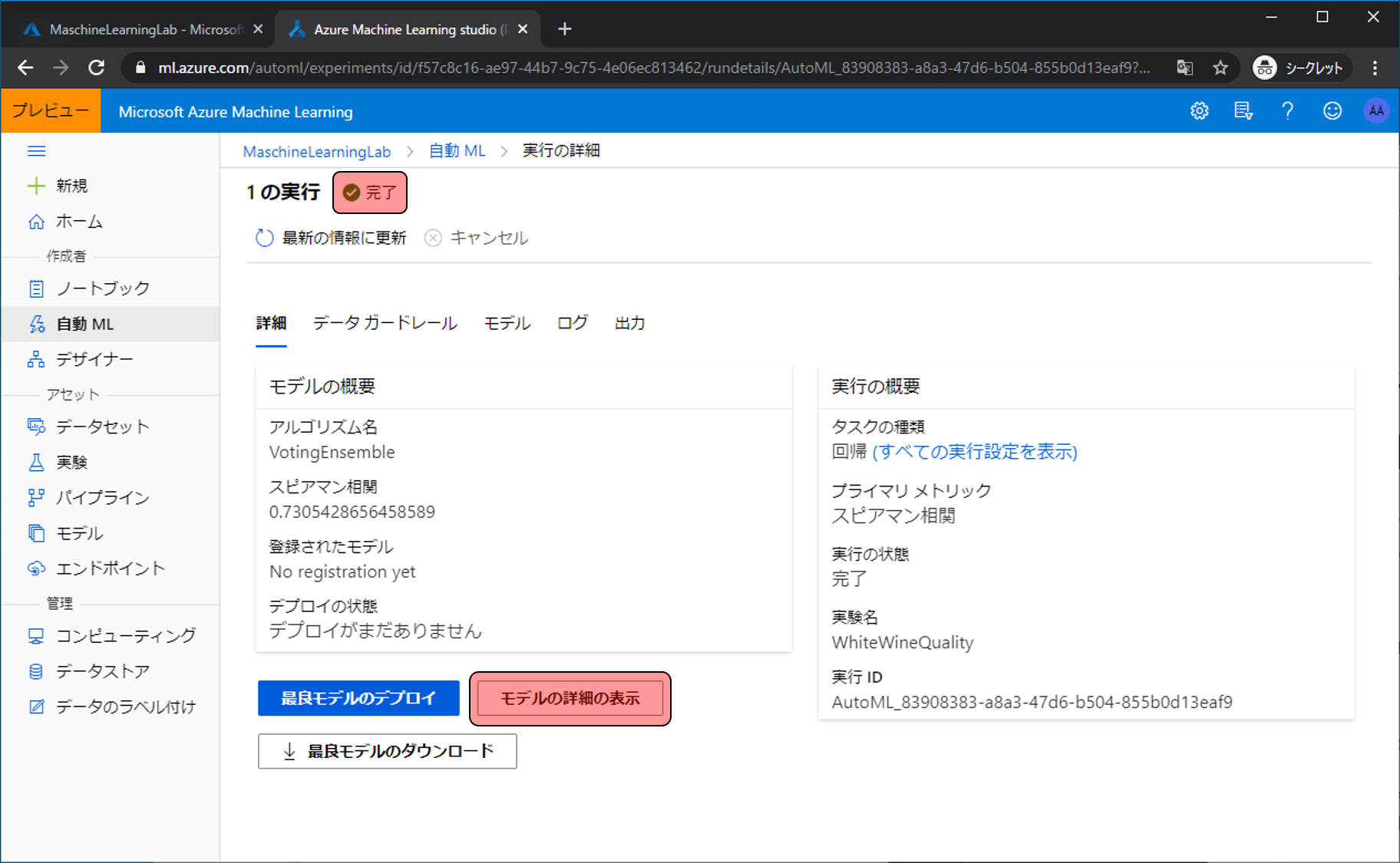1400x863 pixels.
Task: Collapse the hamburger navigation menu
Action: [x=36, y=151]
